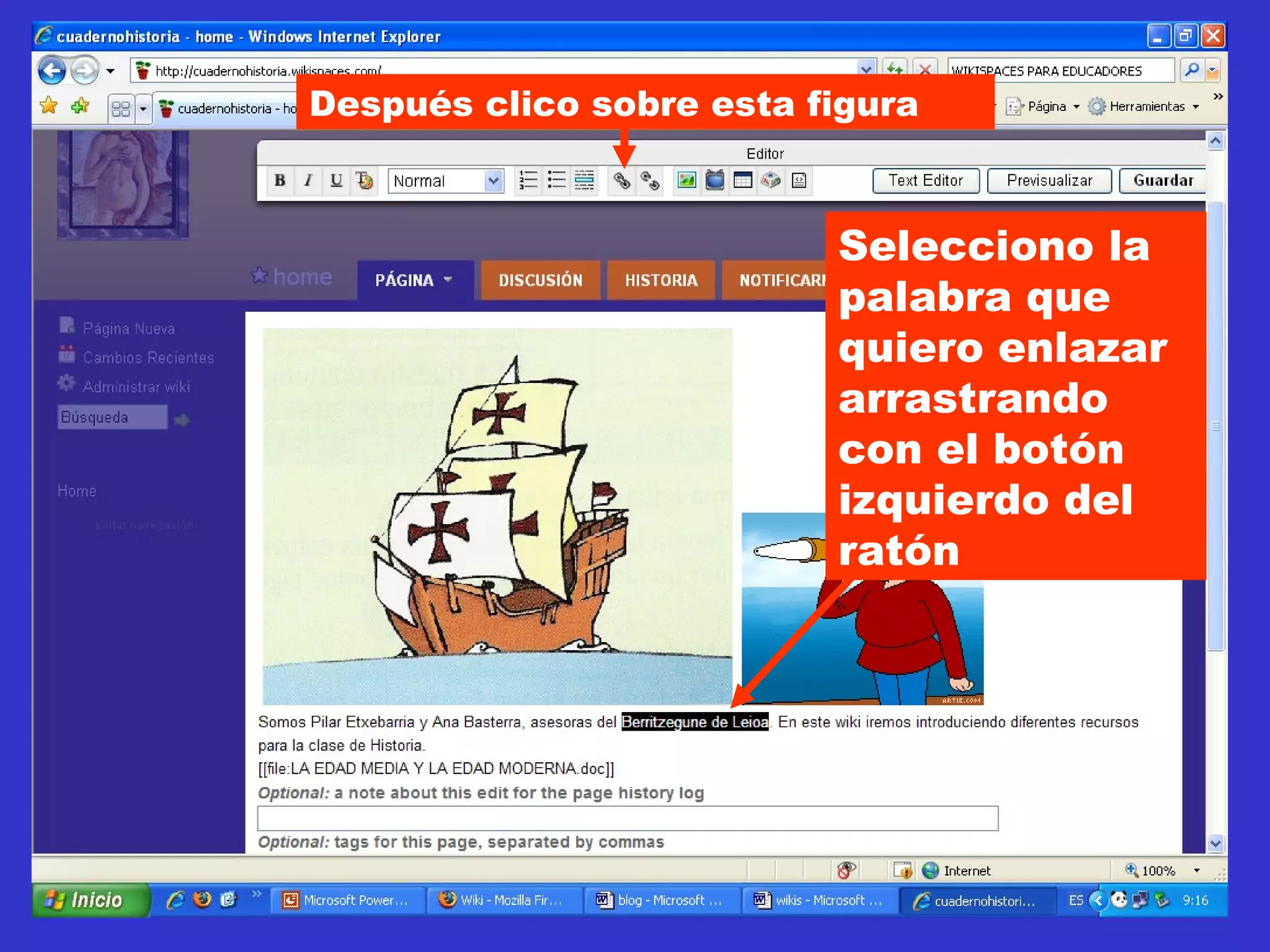
Task: Open the Normal heading style dropdown
Action: (445, 181)
